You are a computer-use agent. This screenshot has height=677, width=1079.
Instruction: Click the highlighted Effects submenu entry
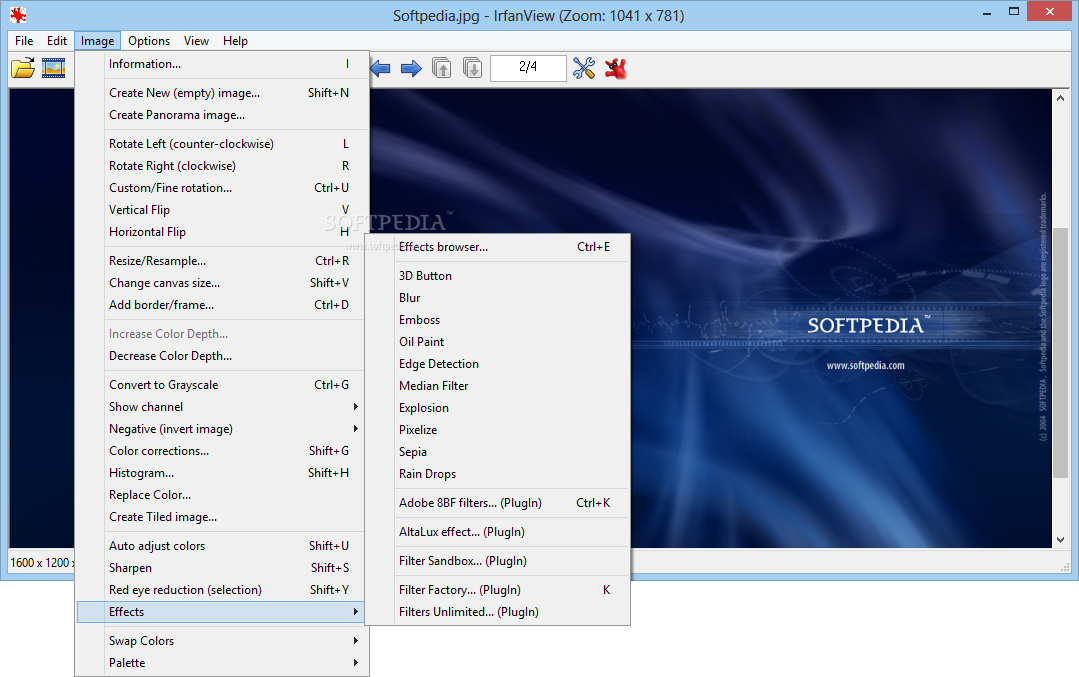click(220, 612)
